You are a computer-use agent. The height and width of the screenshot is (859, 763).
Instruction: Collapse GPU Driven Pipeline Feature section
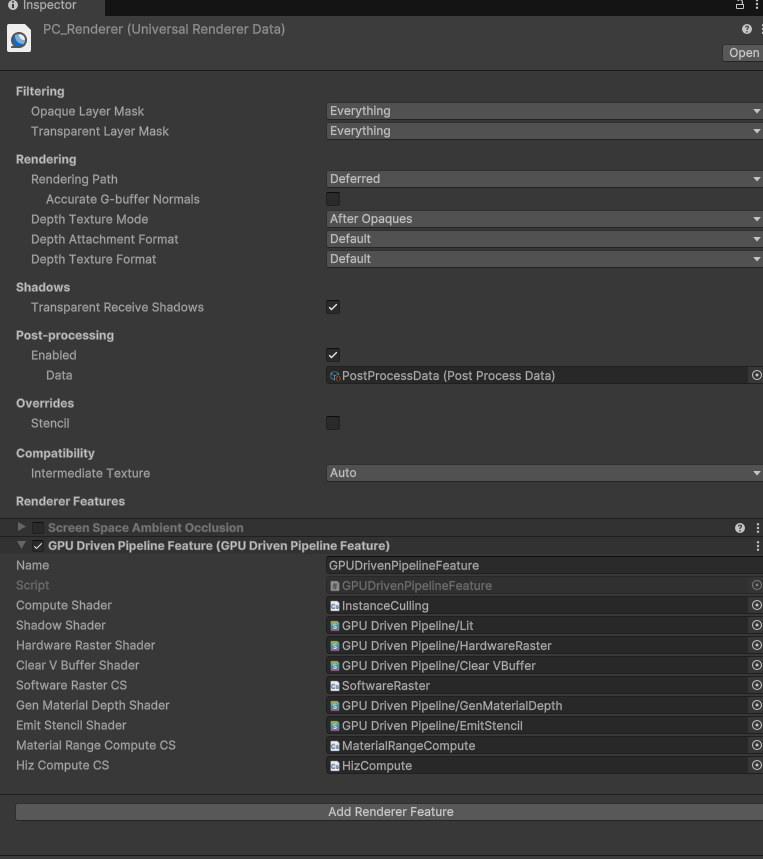coord(21,545)
